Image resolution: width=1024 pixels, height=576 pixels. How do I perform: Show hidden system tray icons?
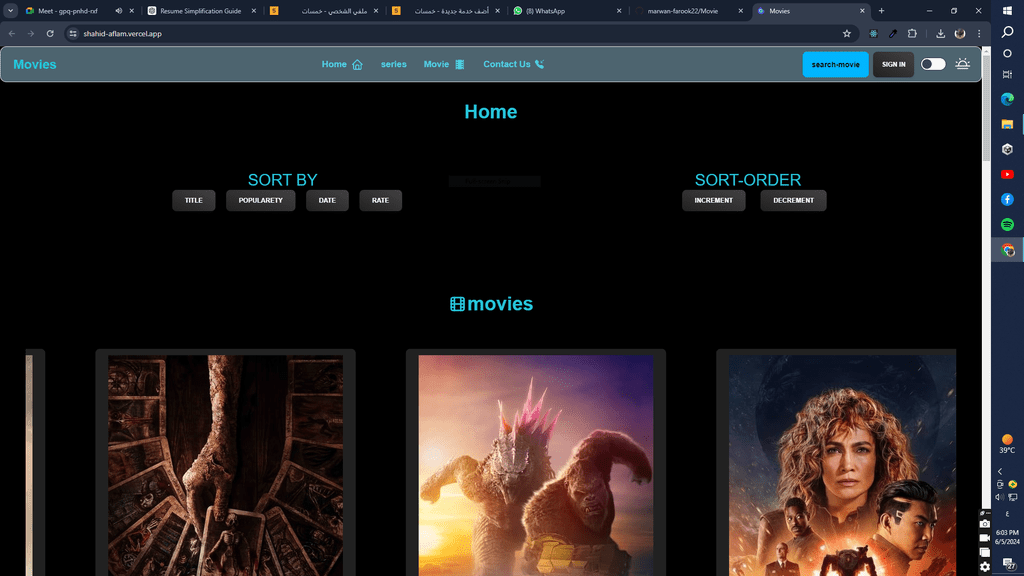point(1000,472)
